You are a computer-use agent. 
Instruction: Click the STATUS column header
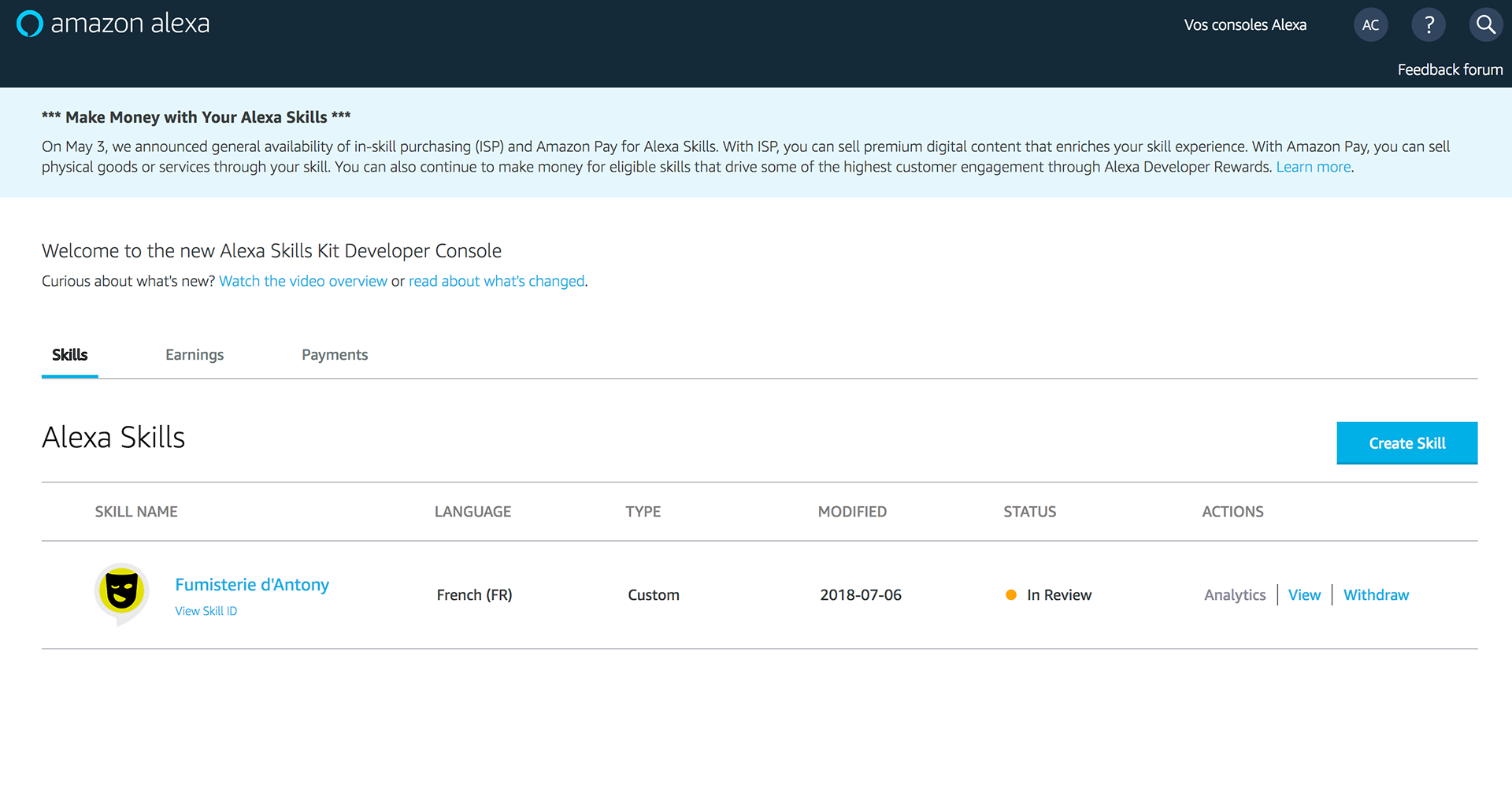(x=1029, y=512)
